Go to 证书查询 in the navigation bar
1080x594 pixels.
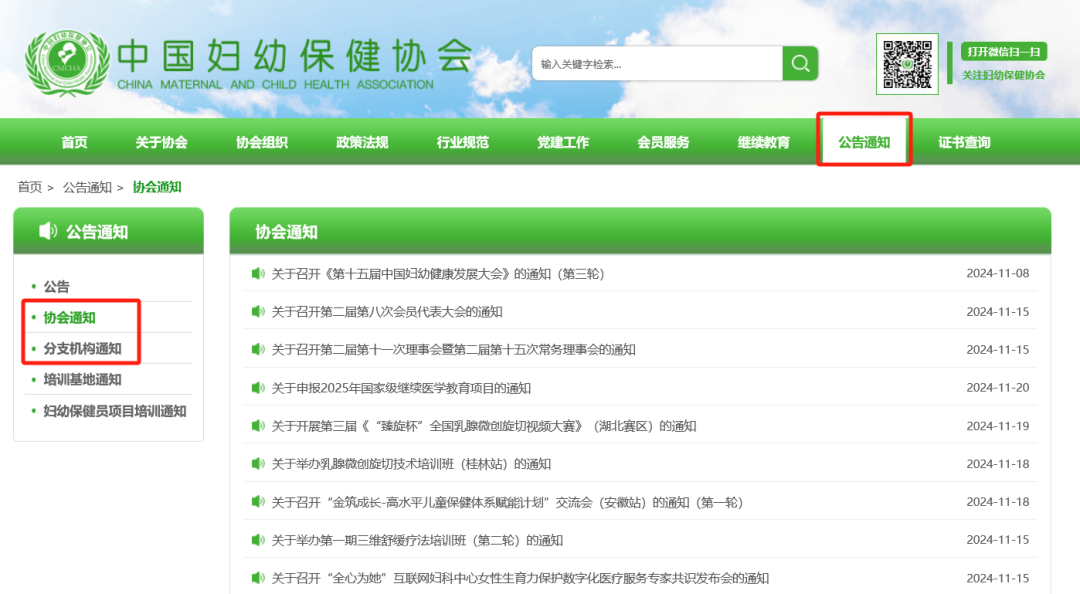click(964, 142)
